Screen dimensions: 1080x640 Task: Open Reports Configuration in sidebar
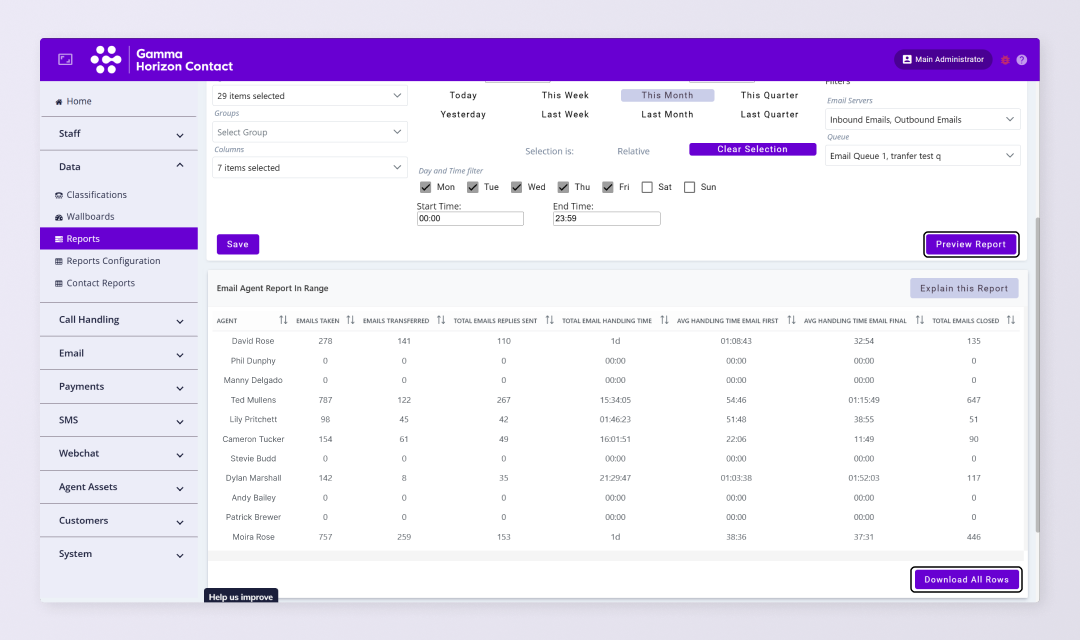point(113,261)
